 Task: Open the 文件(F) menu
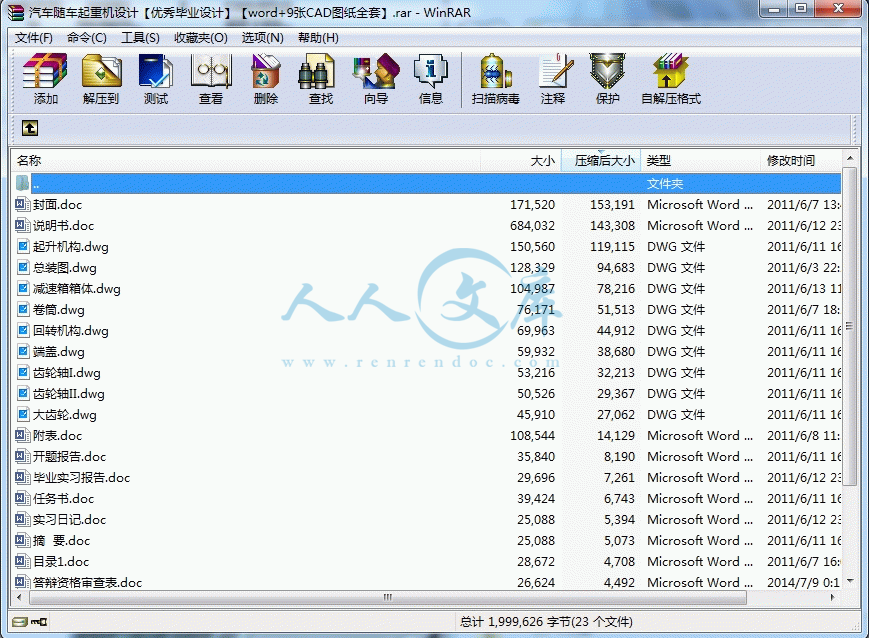pyautogui.click(x=33, y=38)
